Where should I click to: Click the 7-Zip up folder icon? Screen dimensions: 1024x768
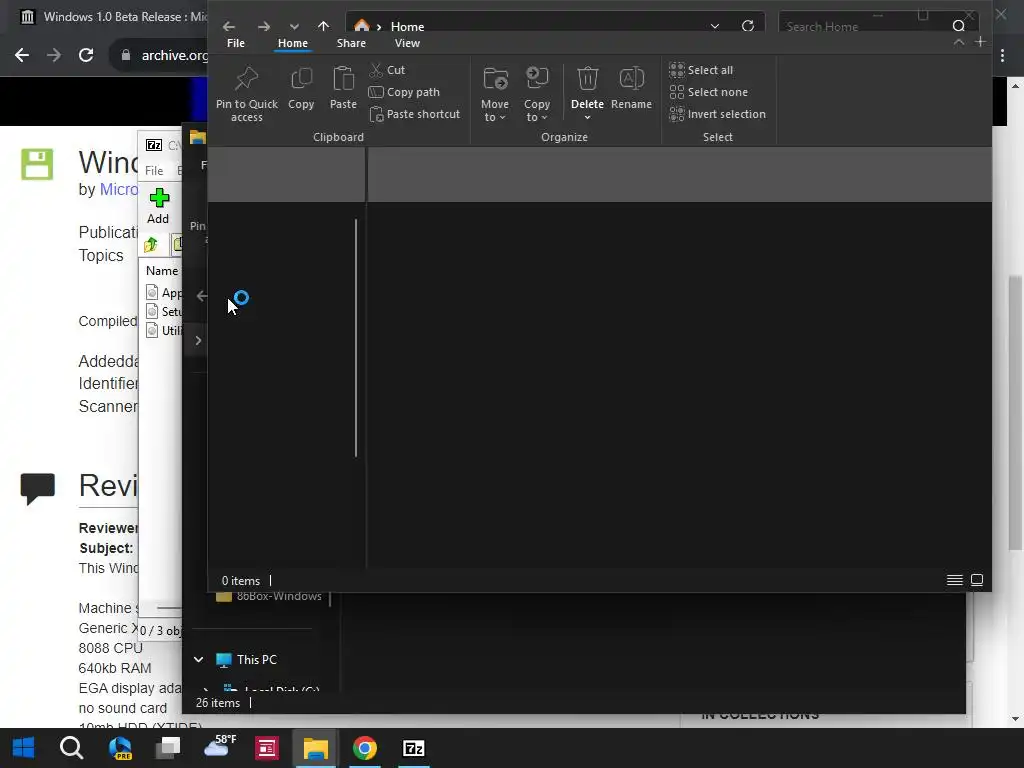click(x=152, y=245)
